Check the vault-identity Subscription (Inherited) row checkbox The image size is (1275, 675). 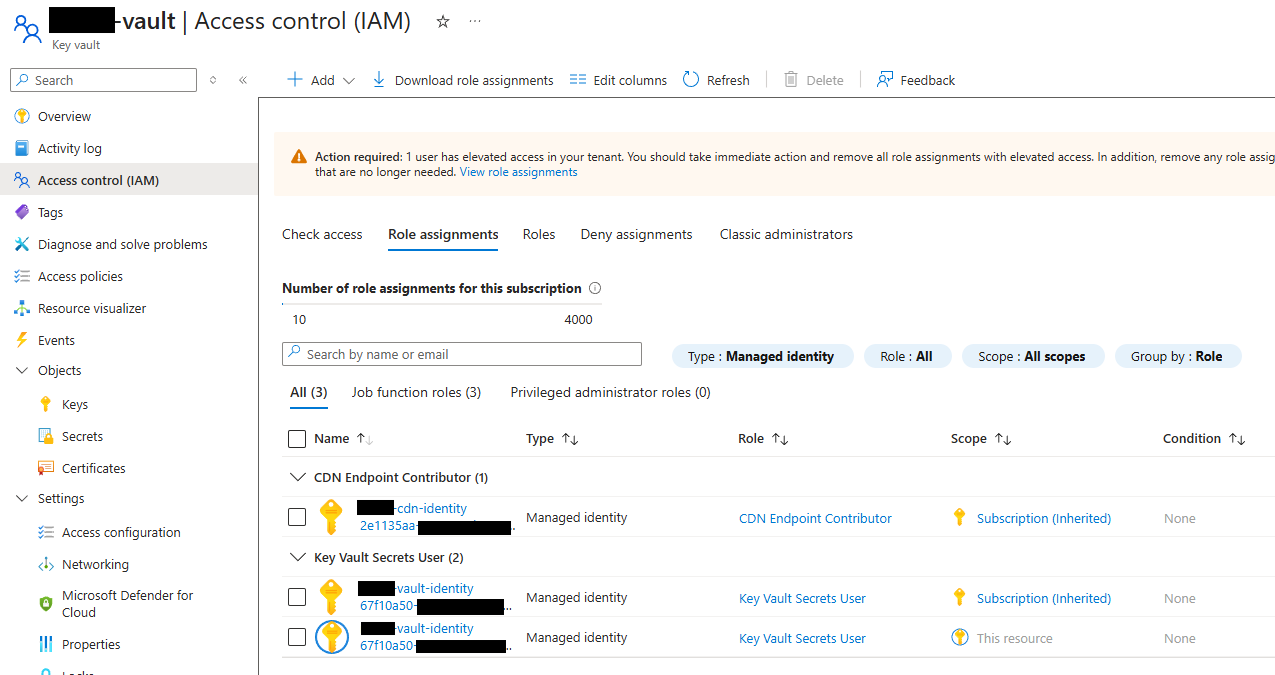(297, 597)
